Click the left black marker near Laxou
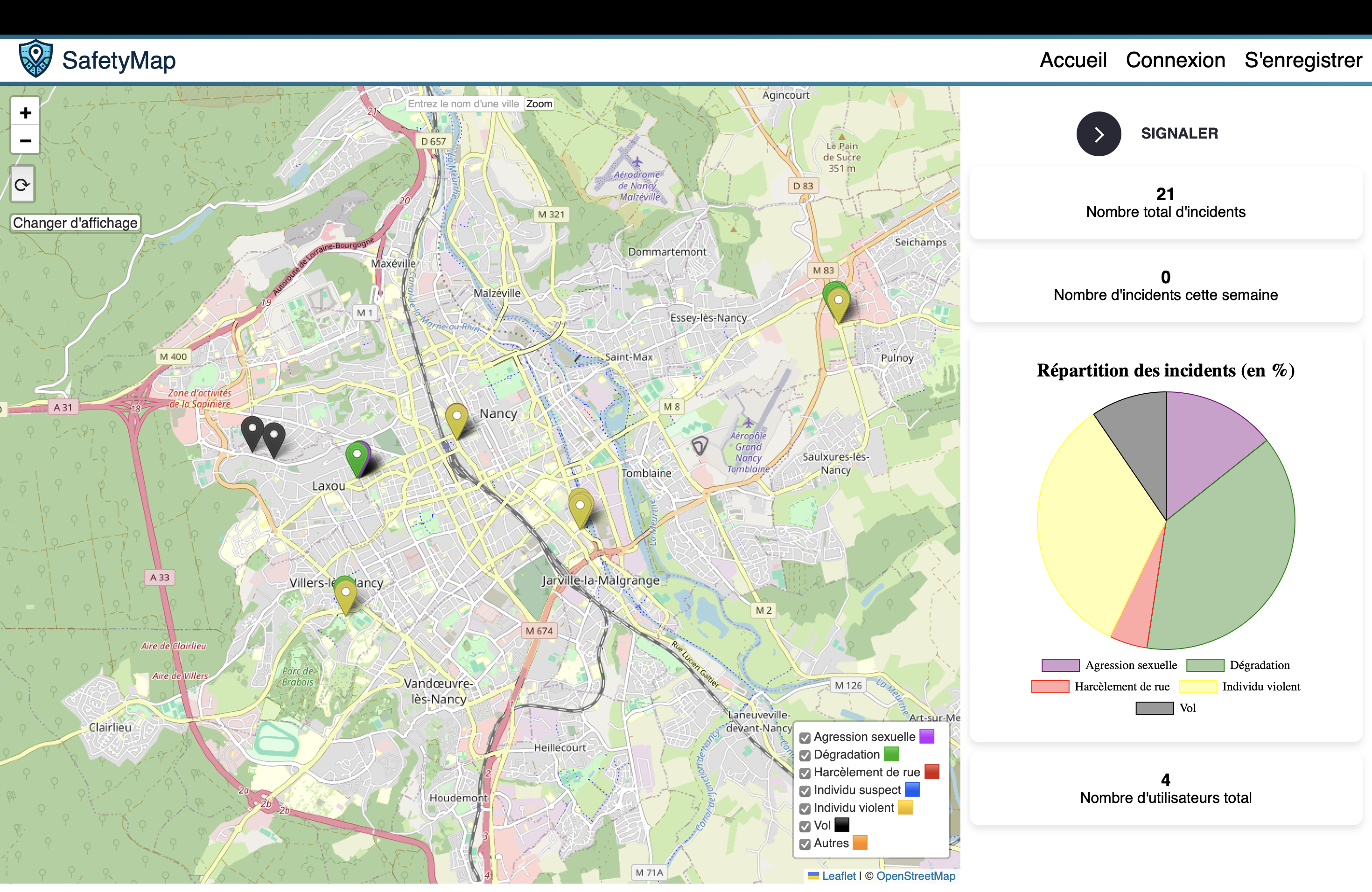The height and width of the screenshot is (892, 1372). pyautogui.click(x=252, y=431)
